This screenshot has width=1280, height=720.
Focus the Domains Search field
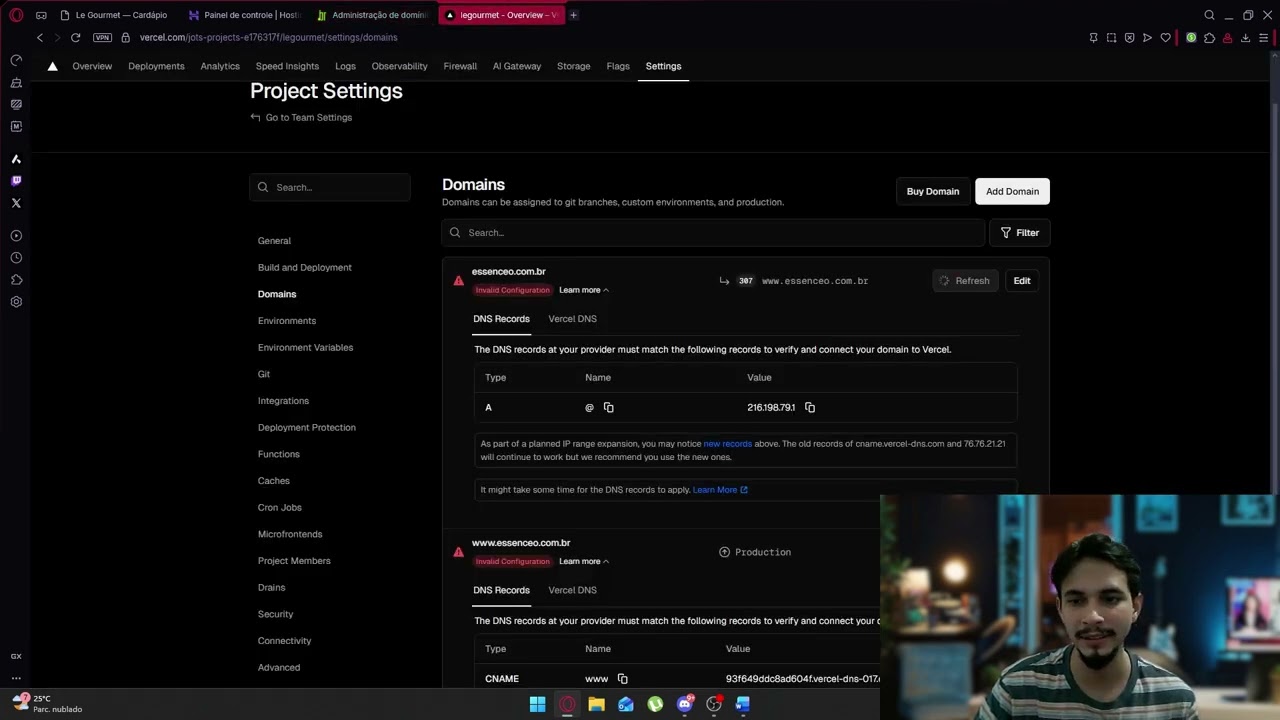click(x=714, y=233)
